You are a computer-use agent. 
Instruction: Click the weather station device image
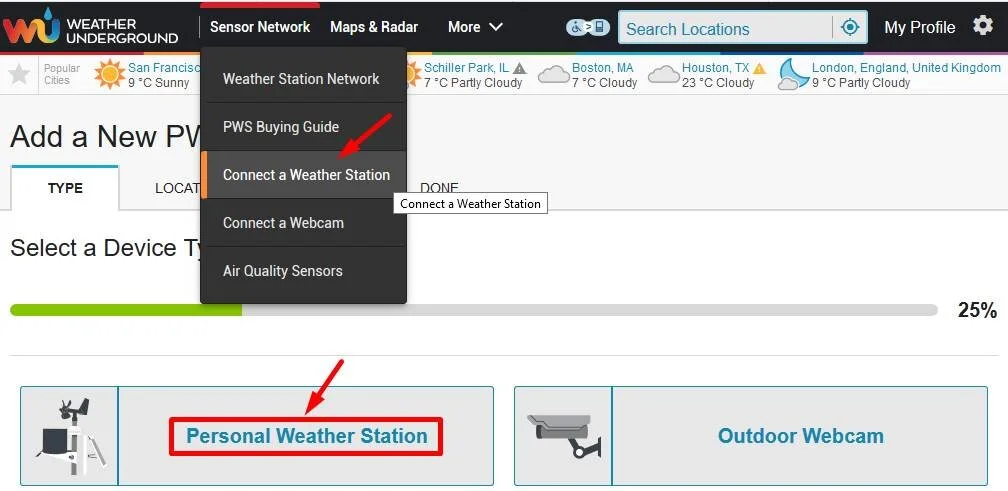tap(69, 436)
